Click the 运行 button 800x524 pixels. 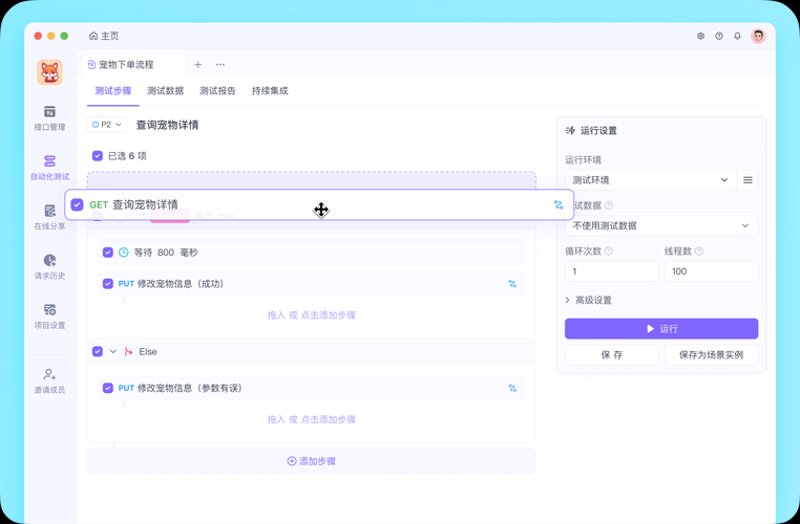point(661,329)
